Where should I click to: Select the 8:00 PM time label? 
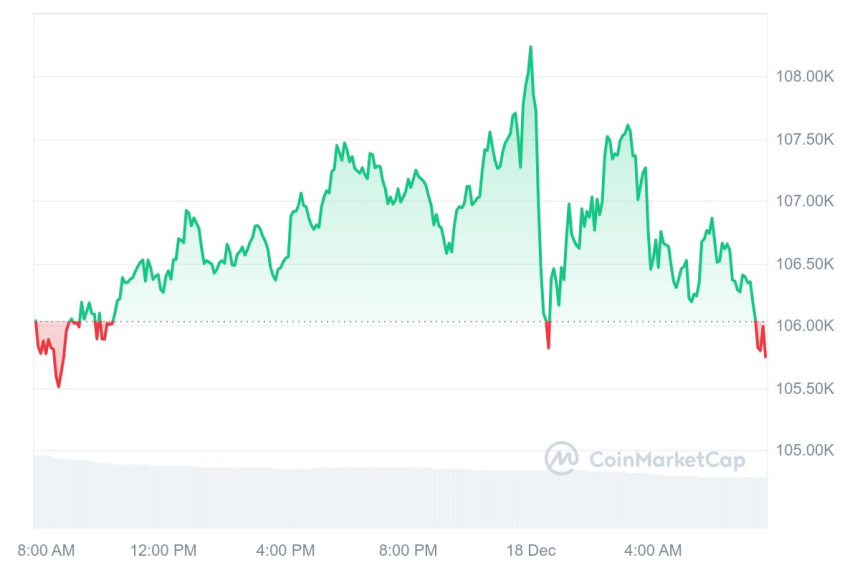point(409,550)
